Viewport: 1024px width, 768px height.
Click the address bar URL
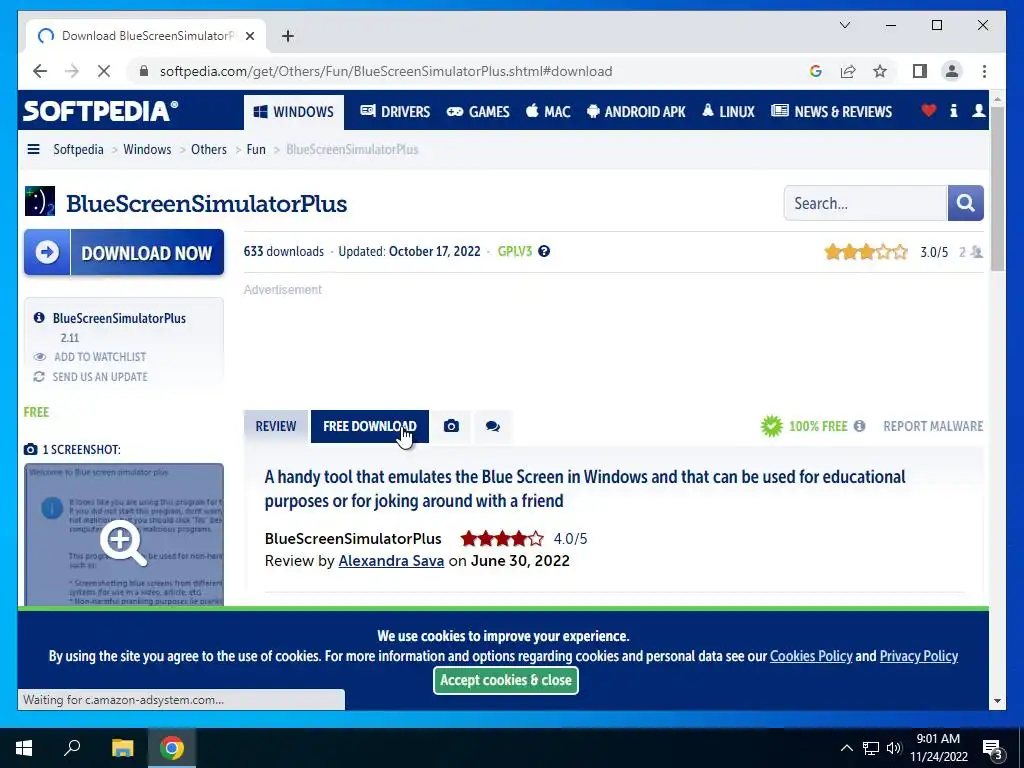point(386,71)
